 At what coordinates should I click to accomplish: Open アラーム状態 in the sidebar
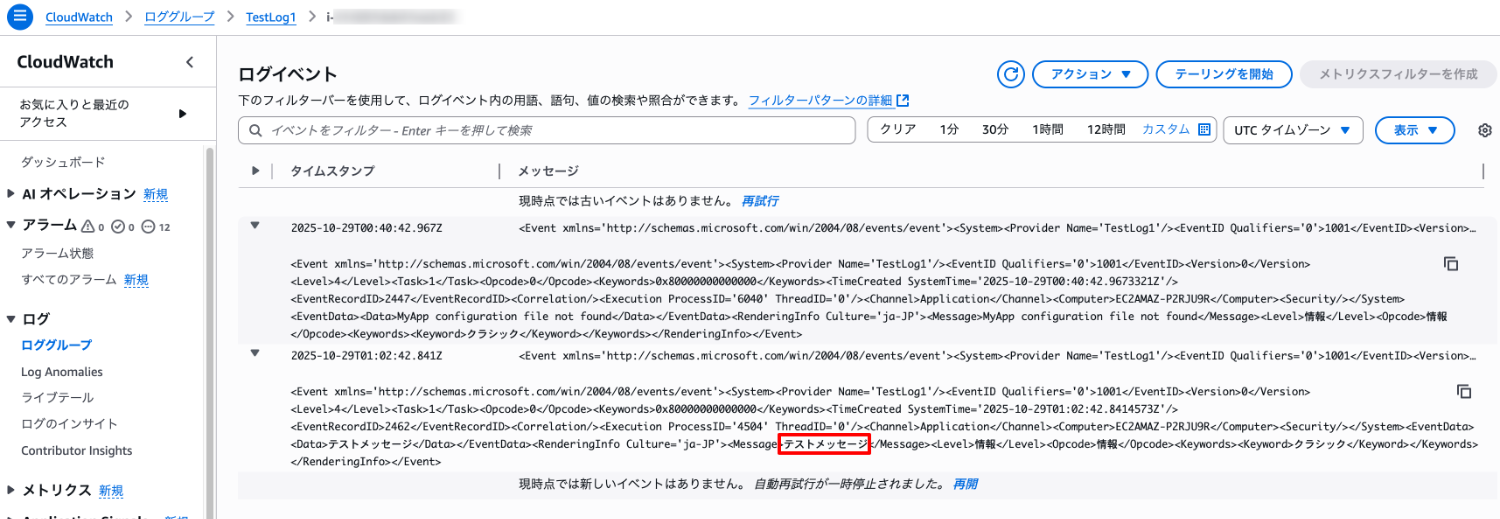(57, 253)
